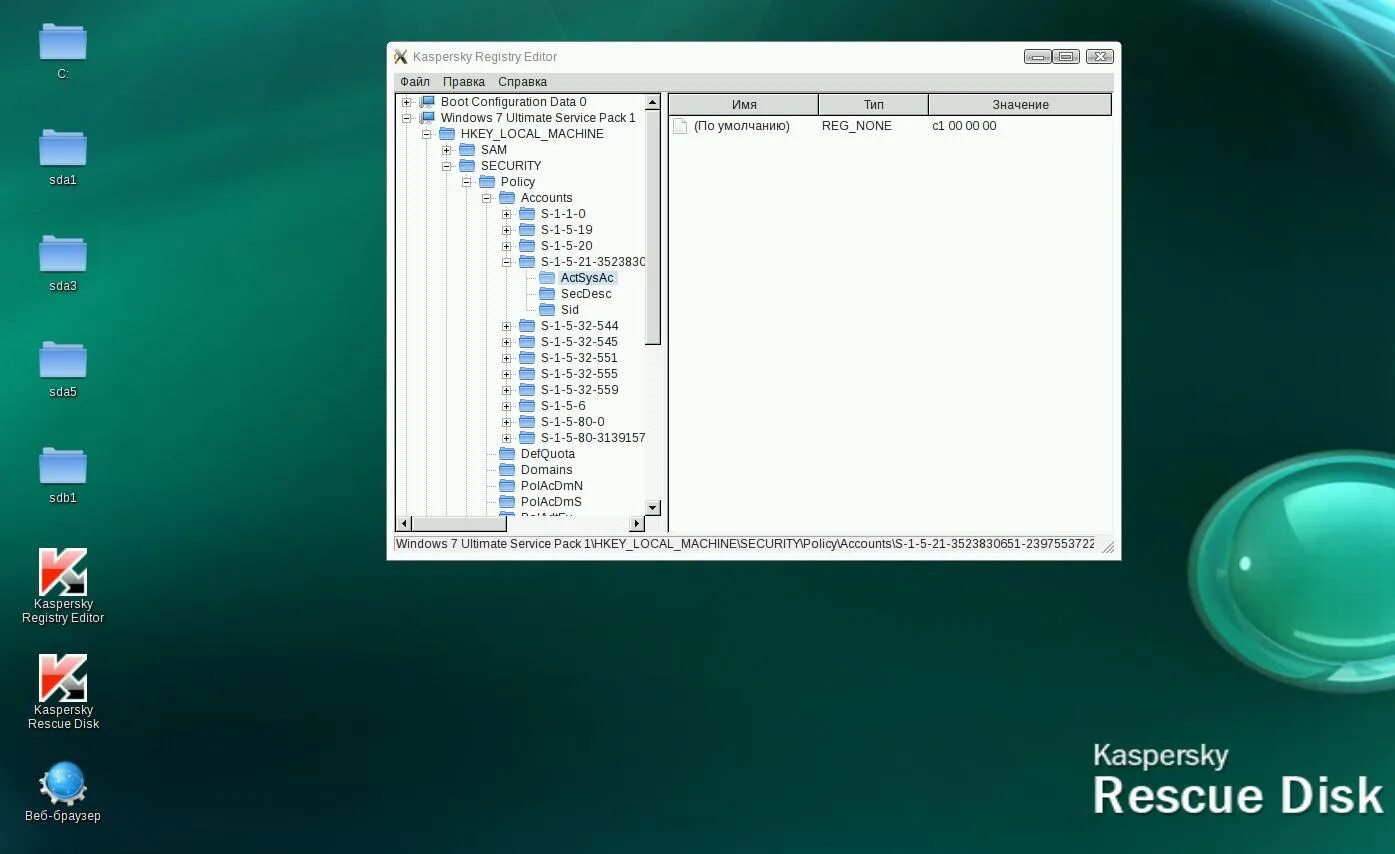Click the Windows 7 Ultimate computer icon
Image resolution: width=1395 pixels, height=854 pixels.
pos(427,118)
